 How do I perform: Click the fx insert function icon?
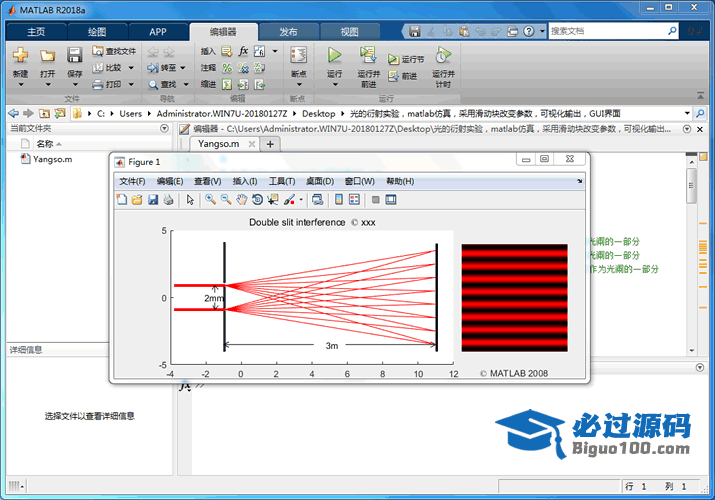point(244,51)
